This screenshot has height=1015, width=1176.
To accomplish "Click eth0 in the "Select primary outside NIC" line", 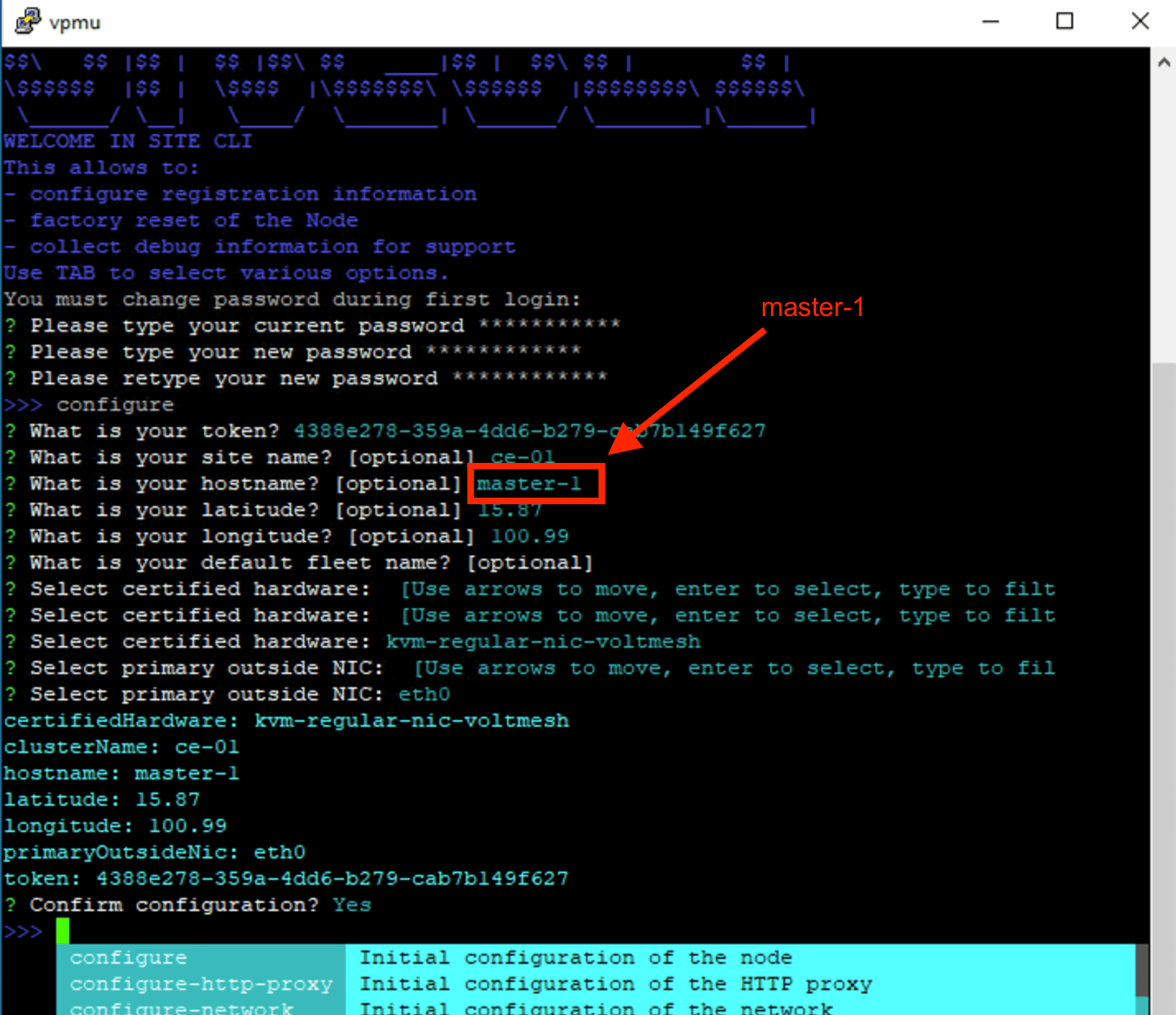I will 424,694.
